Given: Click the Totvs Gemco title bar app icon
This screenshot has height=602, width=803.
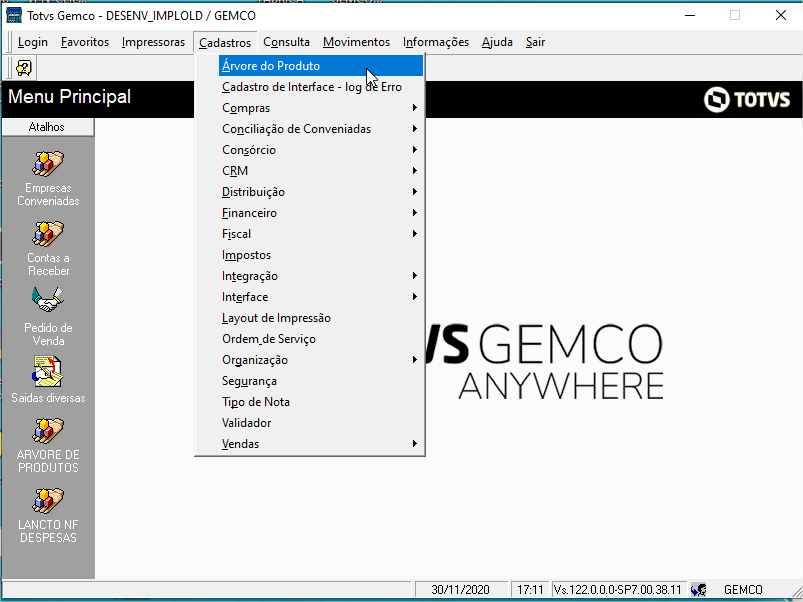Looking at the screenshot, I should [x=14, y=15].
